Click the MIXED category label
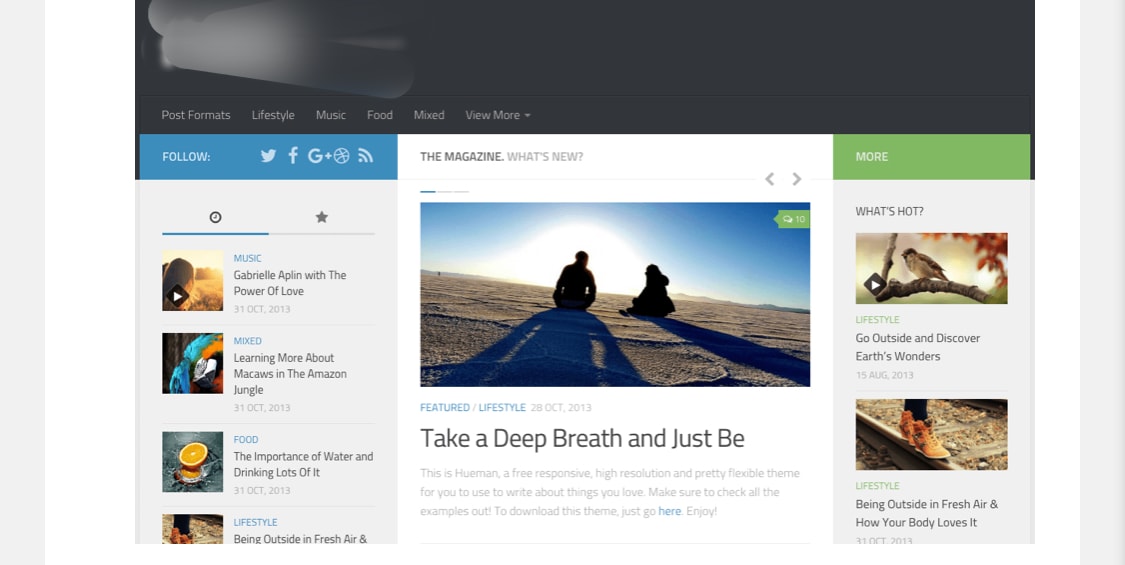Screen dimensions: 1125x565 [248, 341]
